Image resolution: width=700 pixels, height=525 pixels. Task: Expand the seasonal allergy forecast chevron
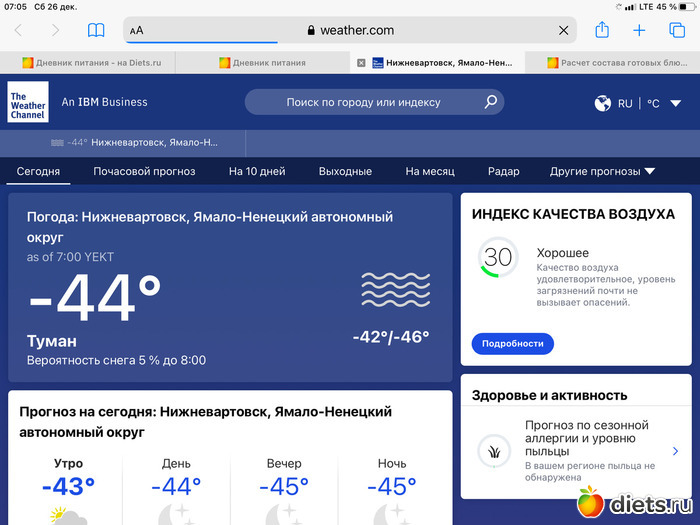tap(675, 451)
